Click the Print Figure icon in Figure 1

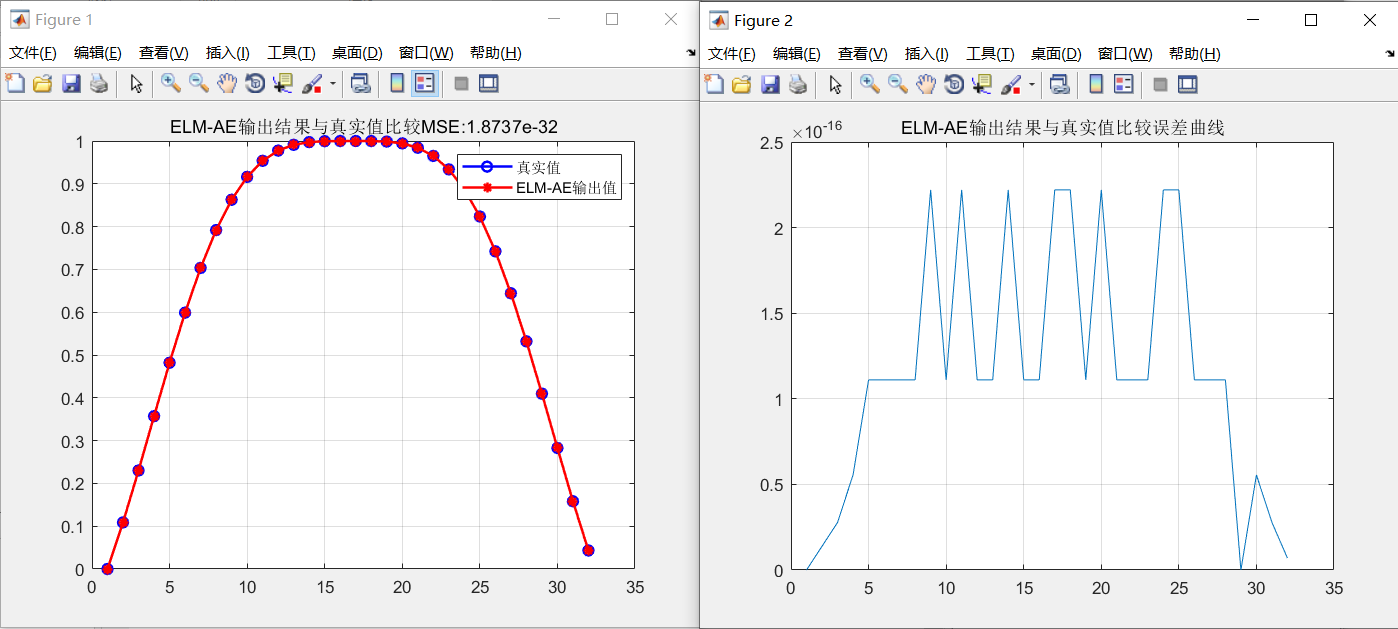point(98,84)
